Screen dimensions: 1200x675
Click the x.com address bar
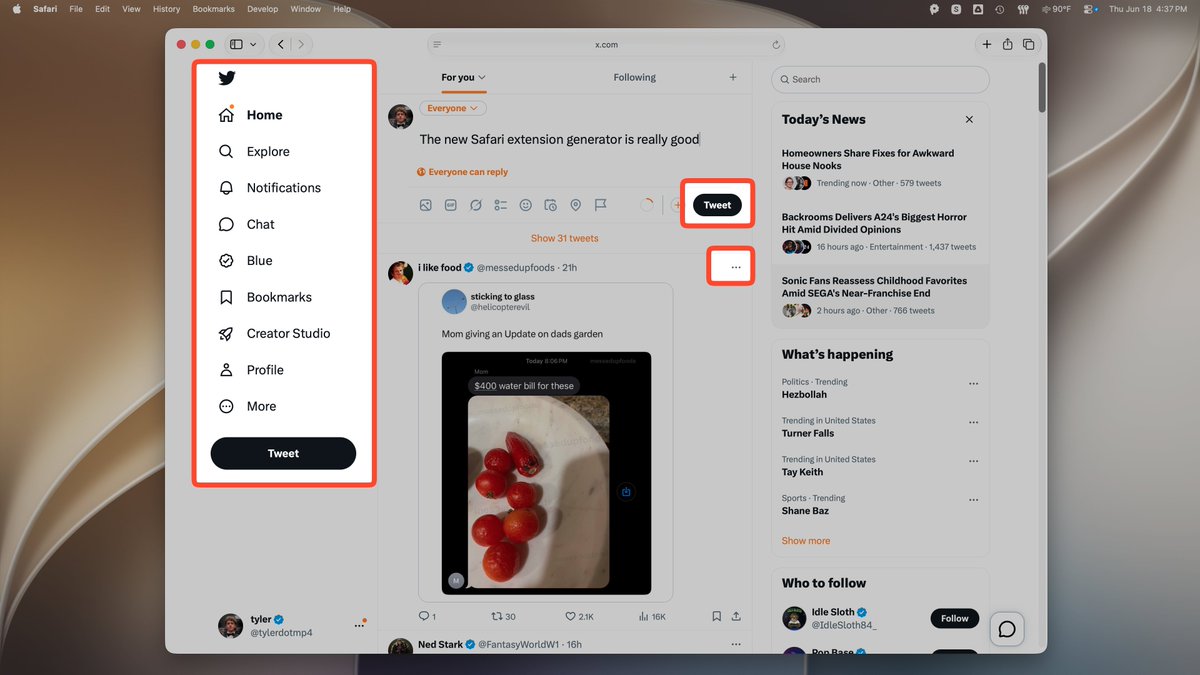606,45
